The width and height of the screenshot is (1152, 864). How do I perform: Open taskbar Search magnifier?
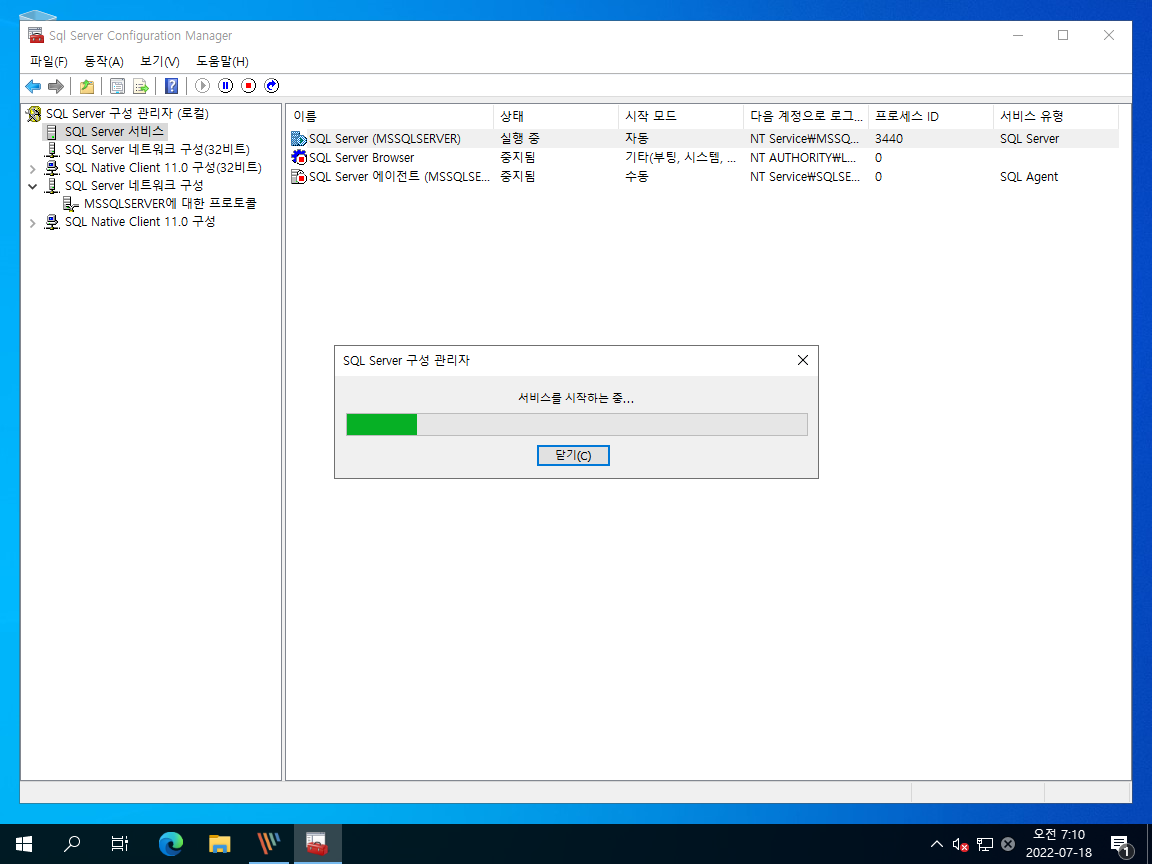pos(72,844)
